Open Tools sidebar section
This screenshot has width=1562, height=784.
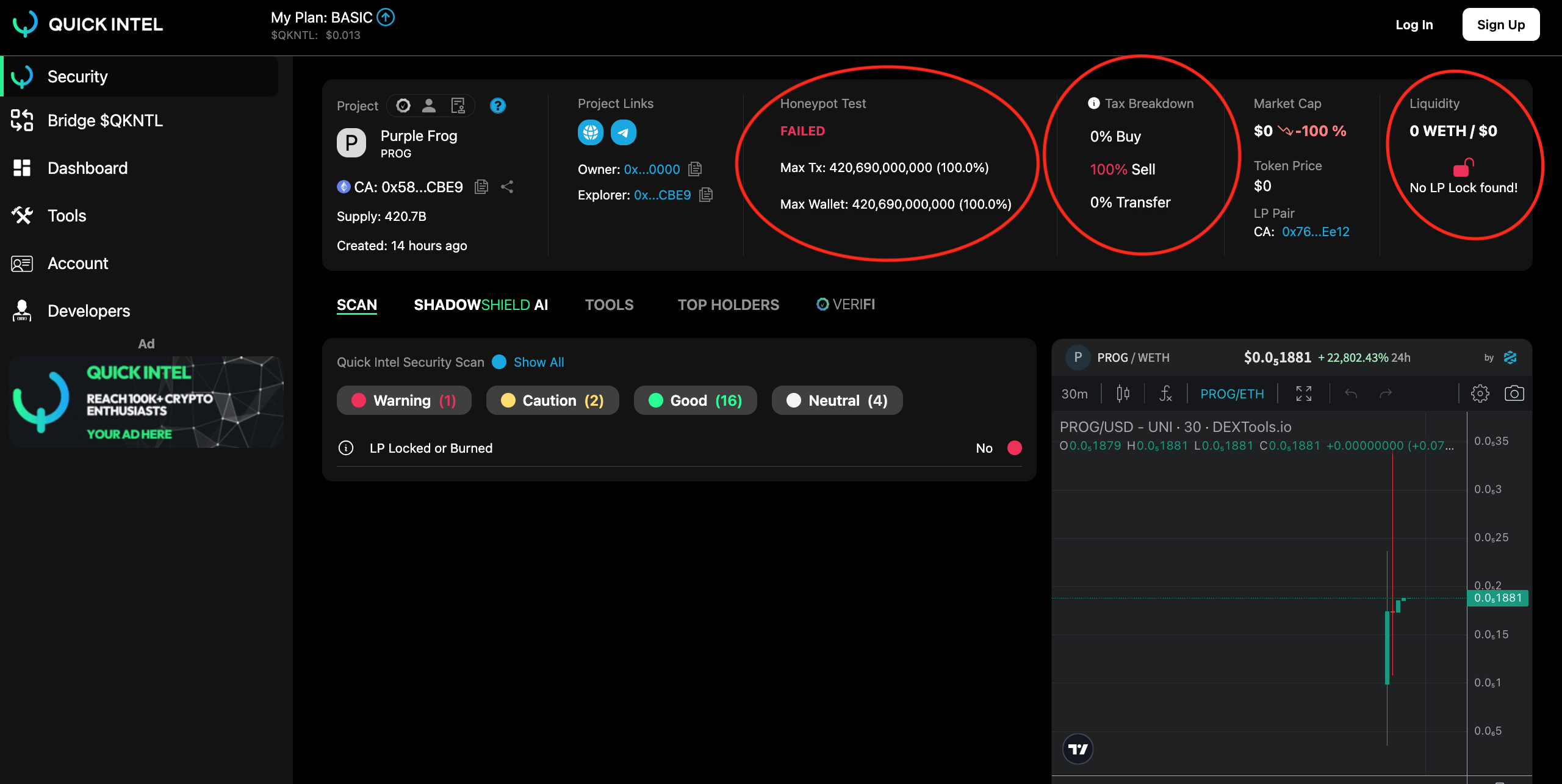click(66, 215)
